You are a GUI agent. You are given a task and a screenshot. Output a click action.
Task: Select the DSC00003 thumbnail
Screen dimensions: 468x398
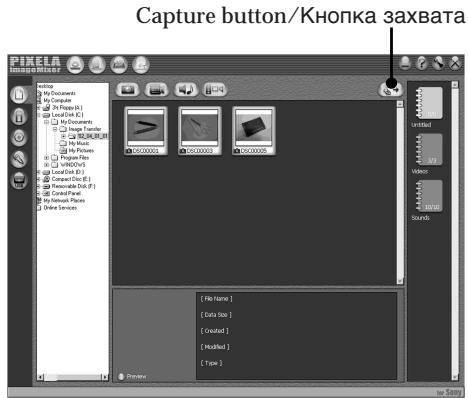pyautogui.click(x=200, y=131)
